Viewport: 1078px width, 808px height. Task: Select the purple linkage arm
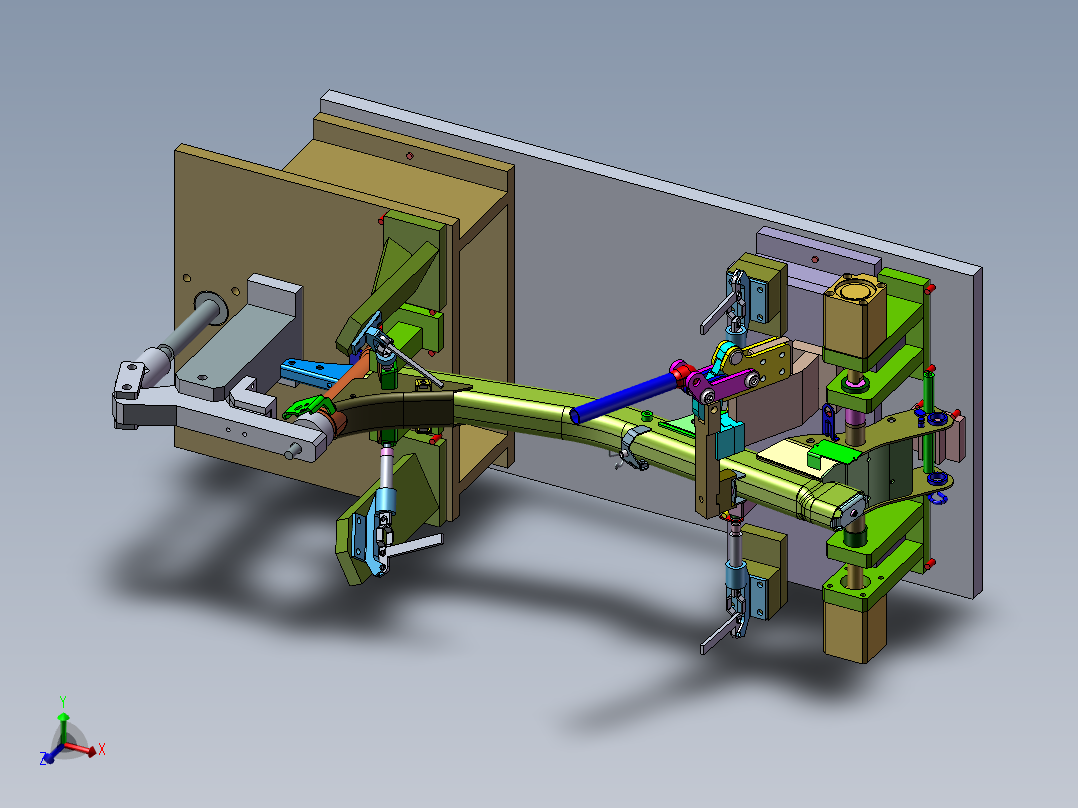point(720,385)
